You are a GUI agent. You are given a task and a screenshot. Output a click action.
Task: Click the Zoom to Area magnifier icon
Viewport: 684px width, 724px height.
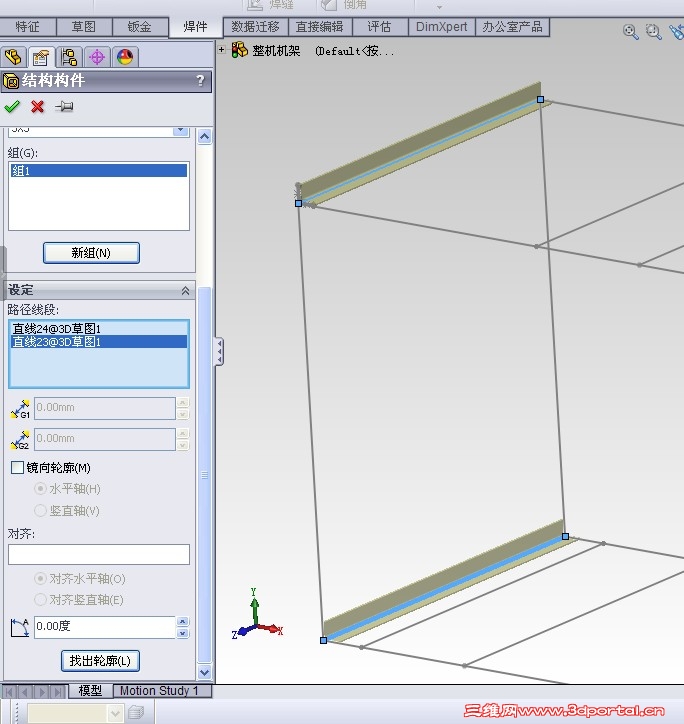click(654, 32)
